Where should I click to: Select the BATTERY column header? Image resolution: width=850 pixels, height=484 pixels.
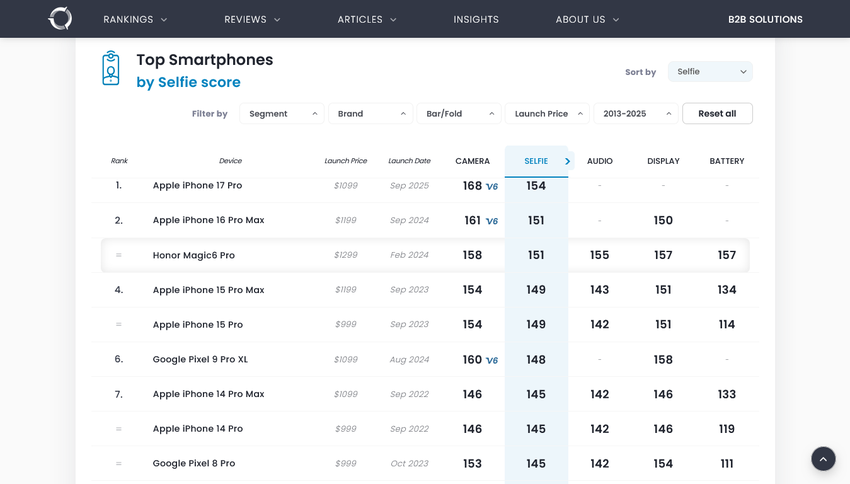(726, 161)
